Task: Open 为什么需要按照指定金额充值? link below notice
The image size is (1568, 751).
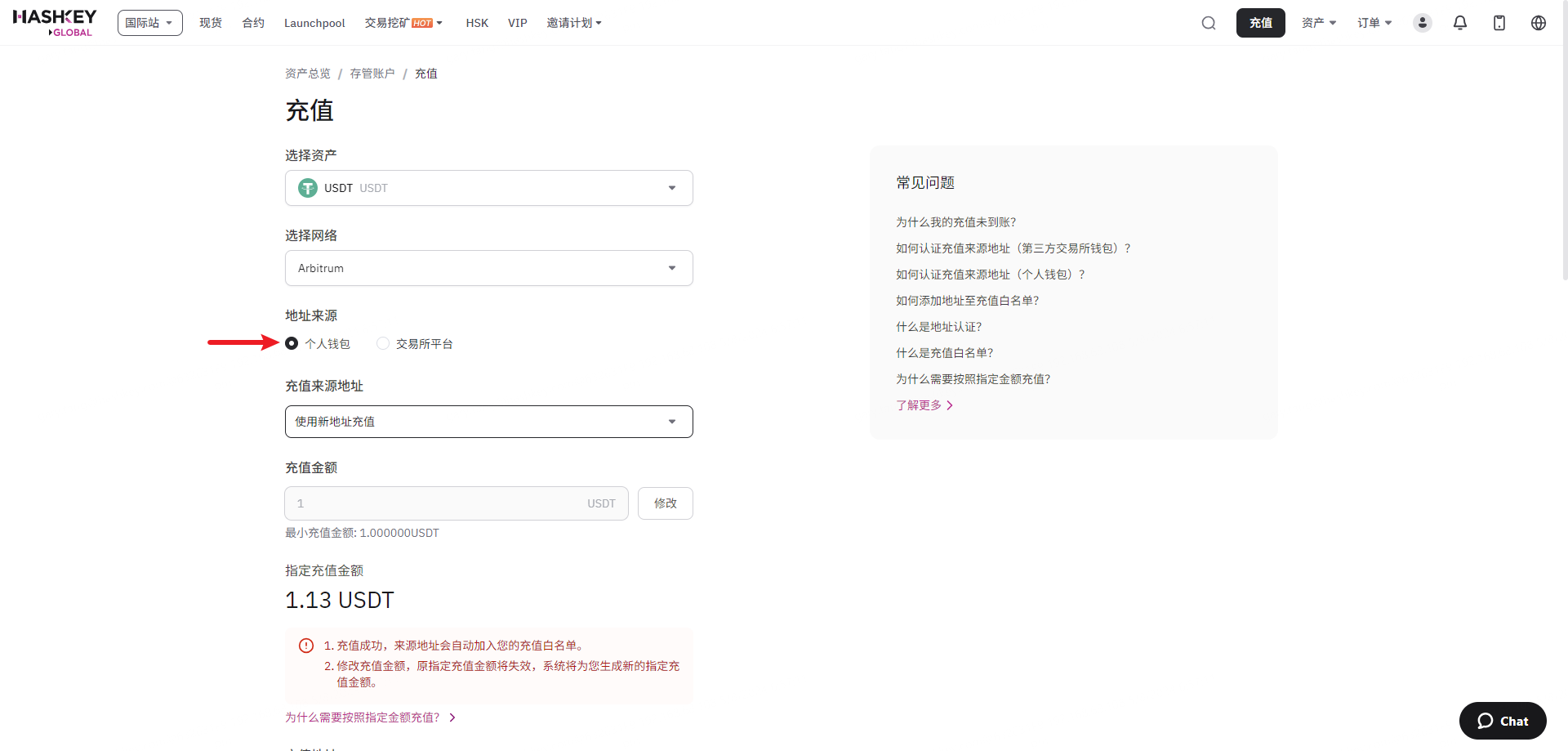Action: pyautogui.click(x=370, y=717)
